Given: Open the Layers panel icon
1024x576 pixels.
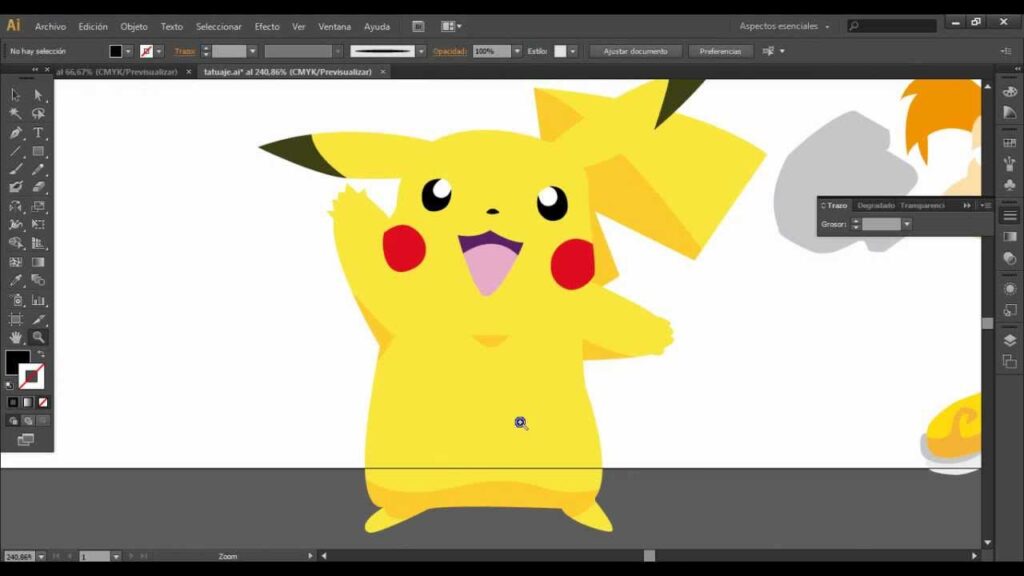Looking at the screenshot, I should coord(1009,340).
